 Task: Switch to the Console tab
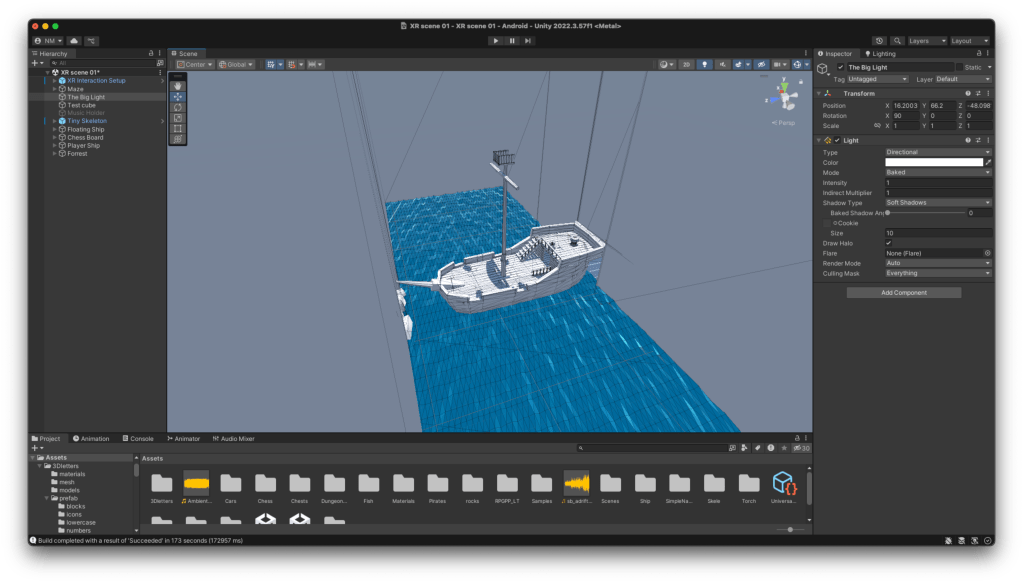point(138,438)
